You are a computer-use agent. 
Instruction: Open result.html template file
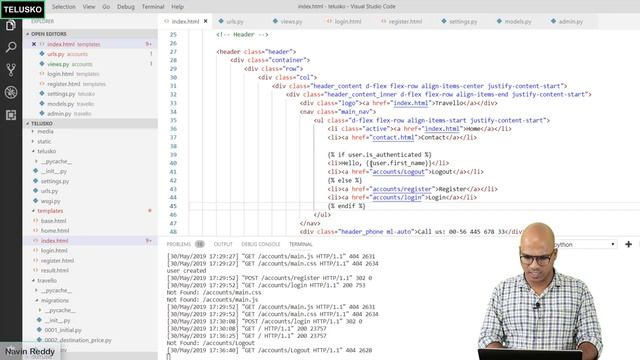click(55, 270)
